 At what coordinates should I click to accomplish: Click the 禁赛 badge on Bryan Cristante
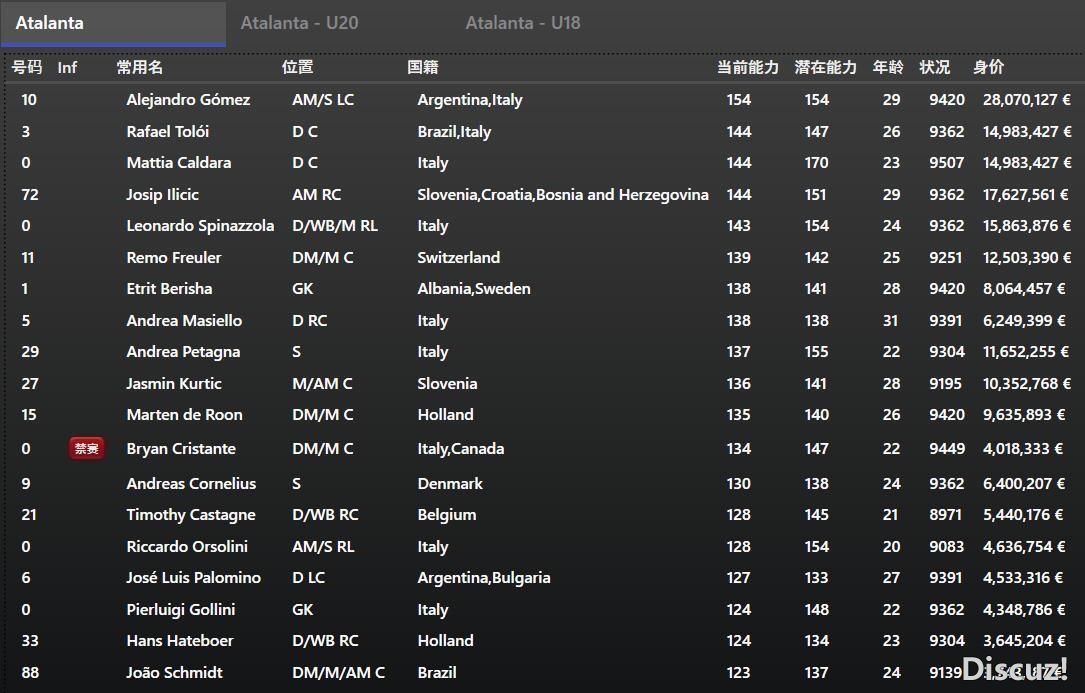pyautogui.click(x=86, y=449)
